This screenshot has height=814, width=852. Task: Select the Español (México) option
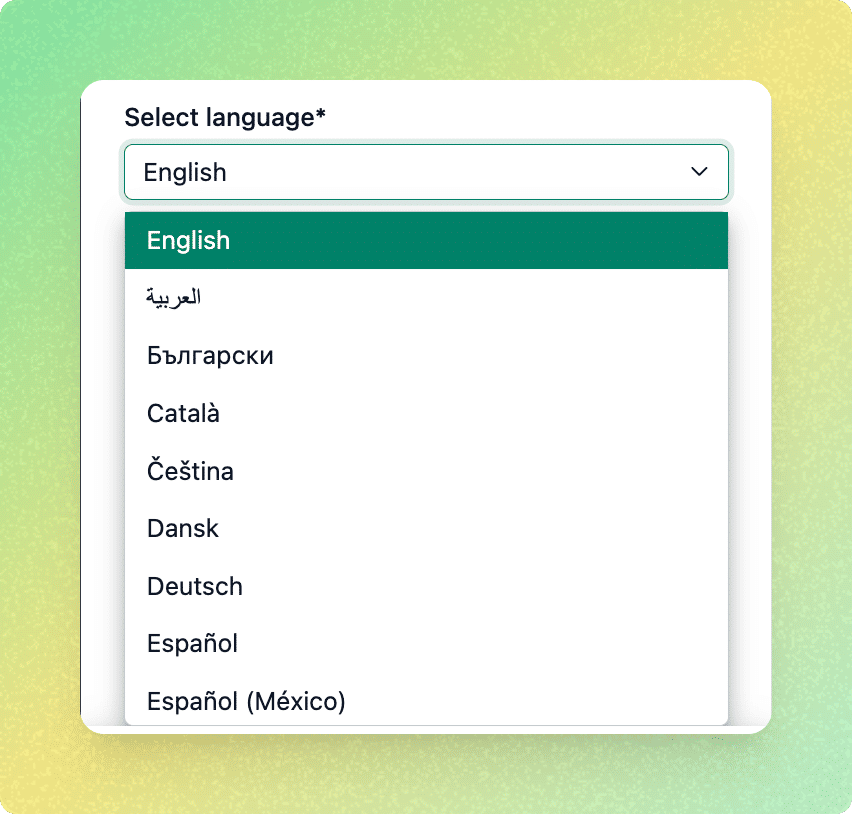click(246, 701)
